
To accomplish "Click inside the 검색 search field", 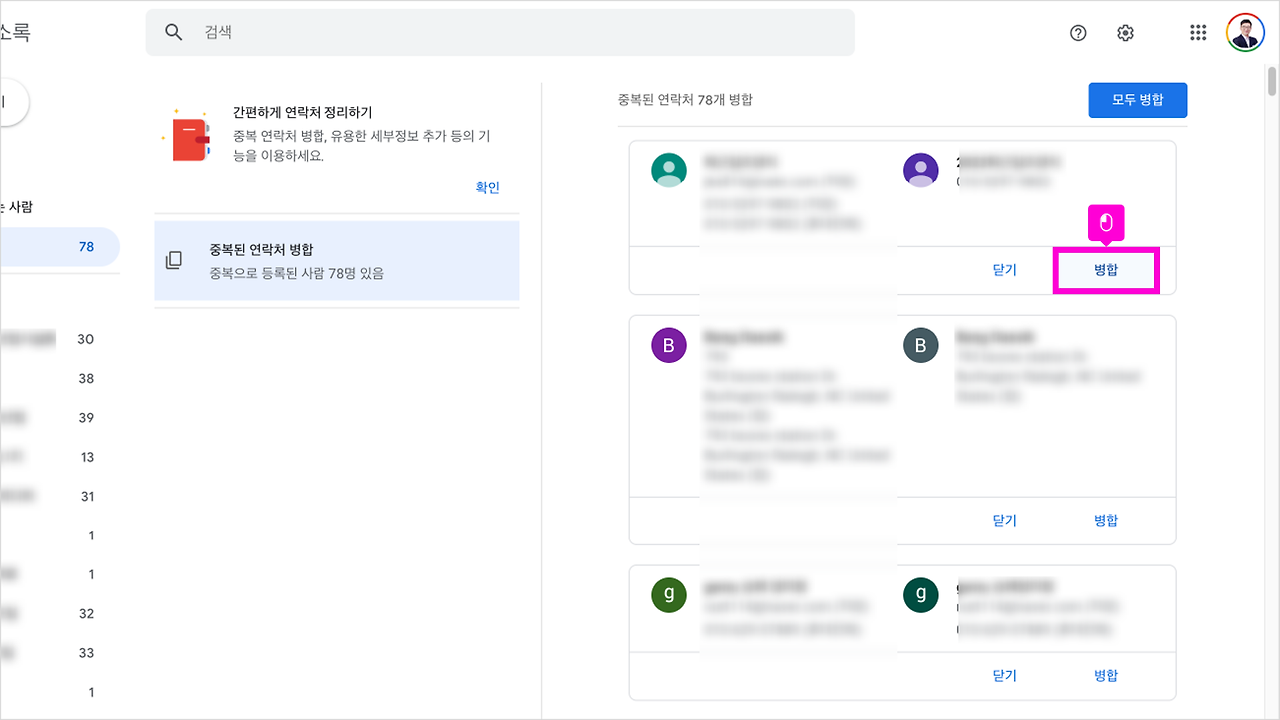I will 500,32.
